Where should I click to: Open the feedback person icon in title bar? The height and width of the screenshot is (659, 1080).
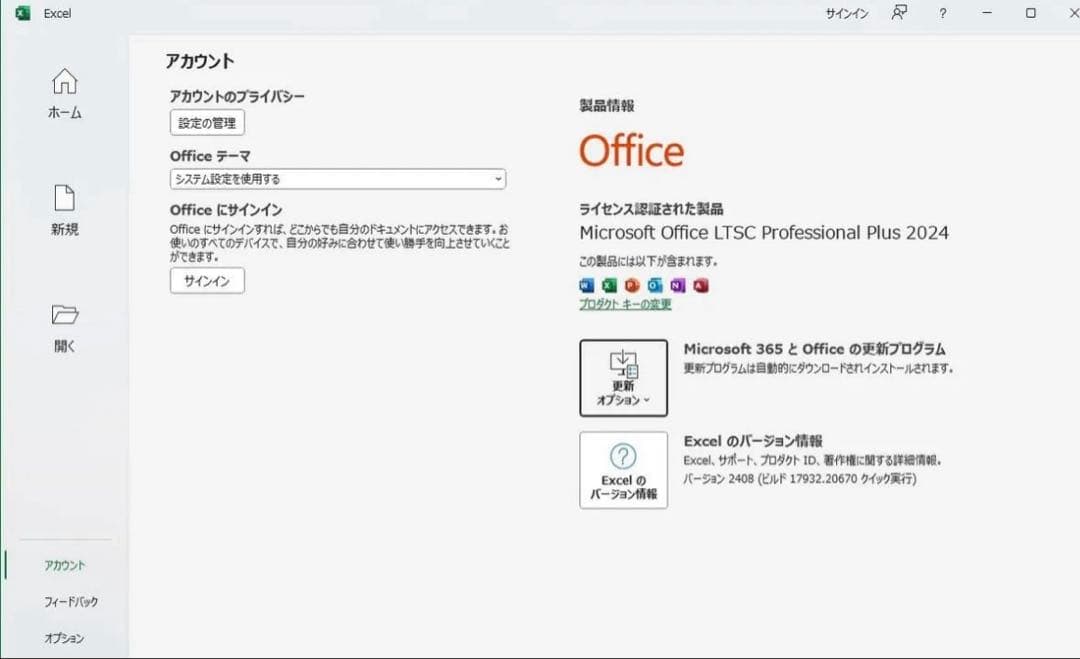[x=899, y=13]
